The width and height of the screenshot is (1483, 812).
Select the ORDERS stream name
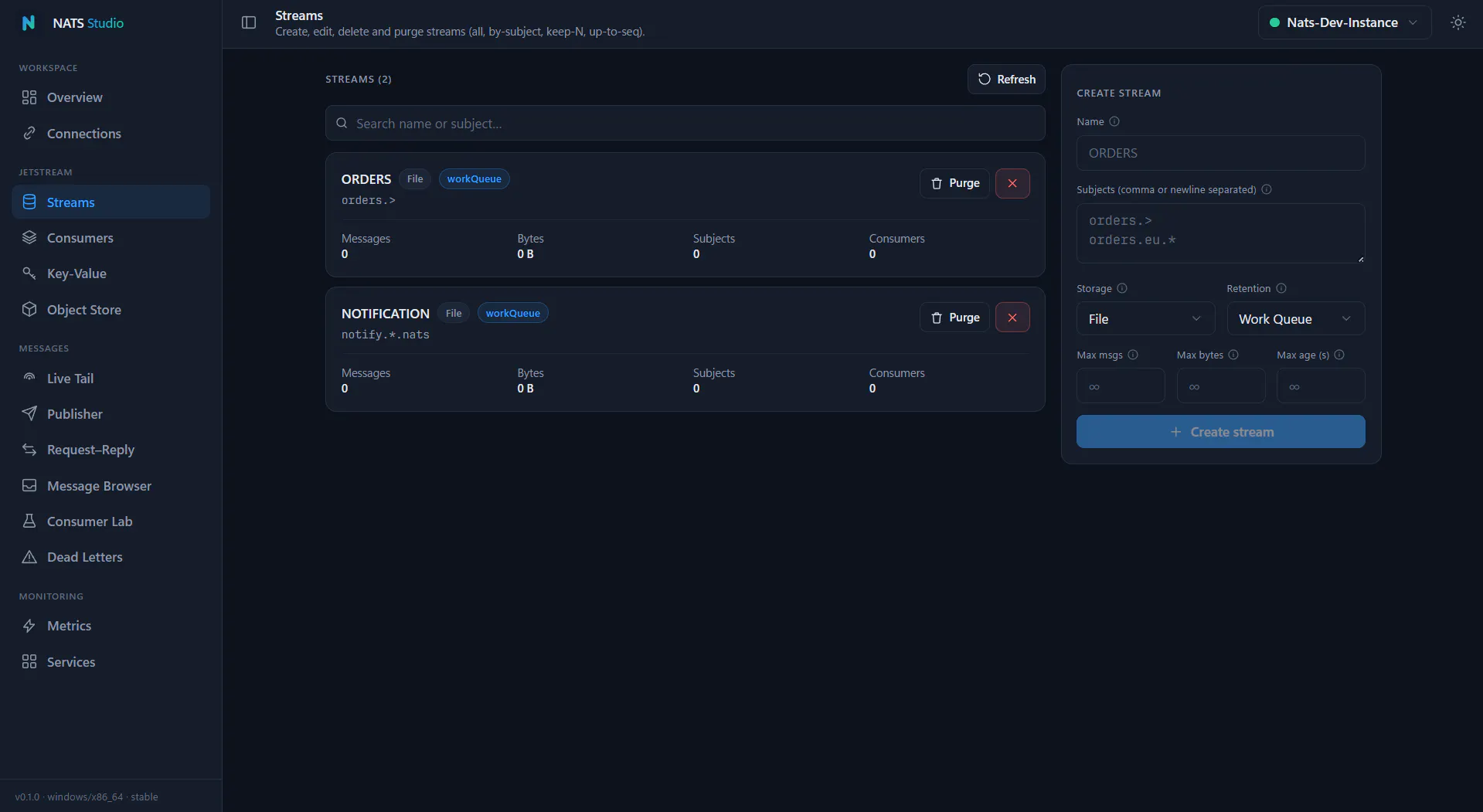[x=366, y=179]
